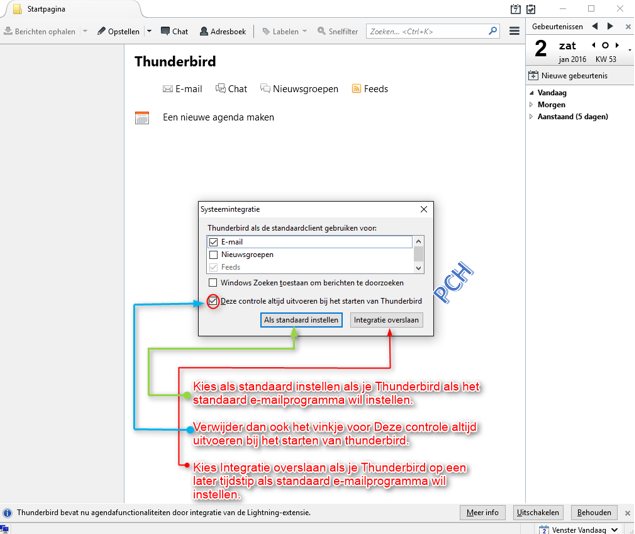Set up a Chat account link on the start page

[231, 89]
